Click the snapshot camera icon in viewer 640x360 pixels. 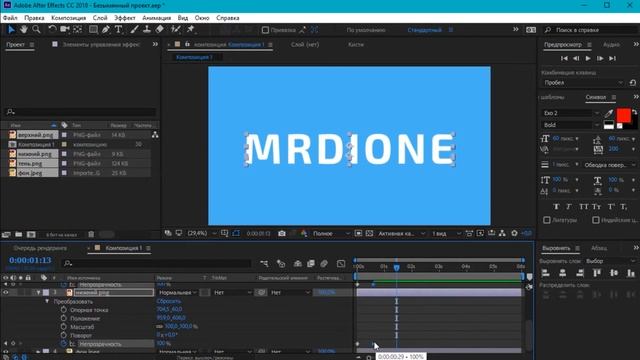[x=282, y=233]
